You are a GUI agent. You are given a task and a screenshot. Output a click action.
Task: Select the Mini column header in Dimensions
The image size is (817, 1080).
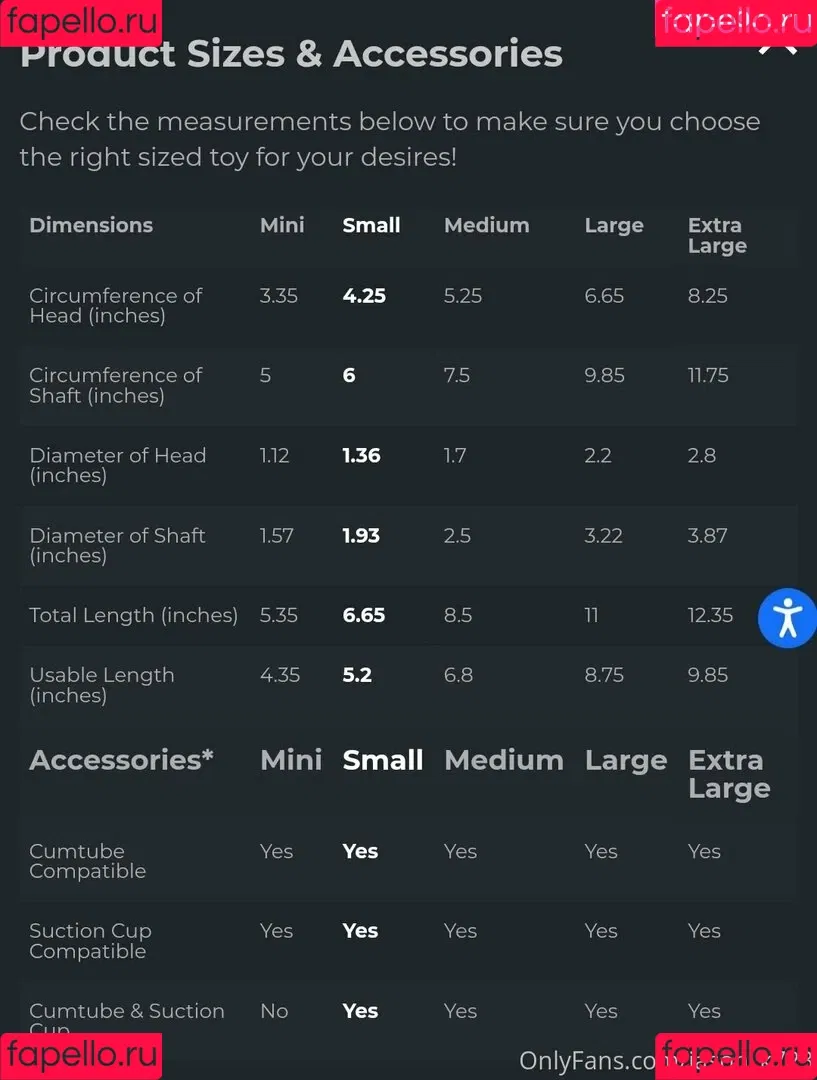tap(282, 225)
